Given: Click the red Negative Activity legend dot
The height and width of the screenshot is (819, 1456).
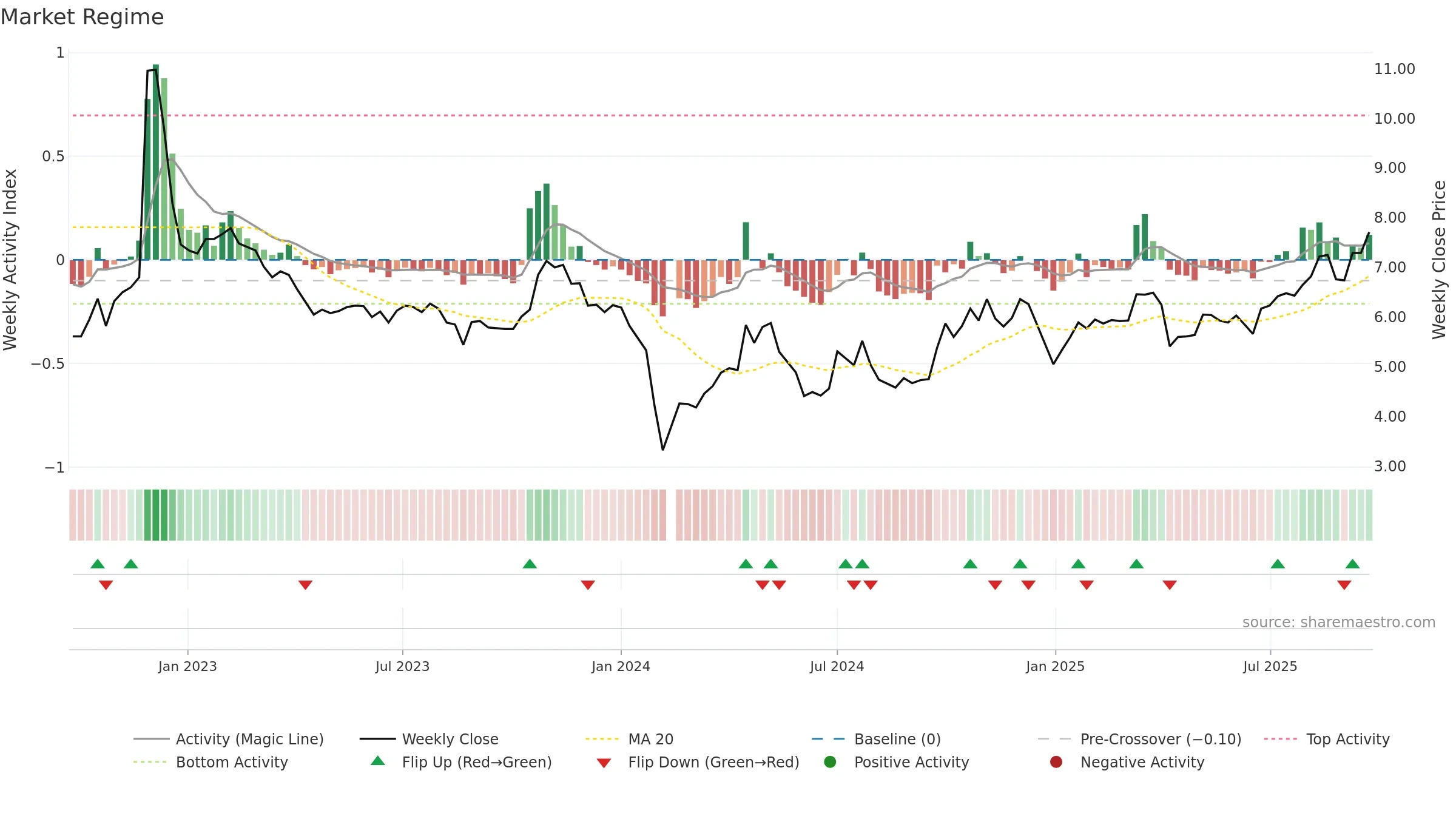Looking at the screenshot, I should click(x=1056, y=762).
